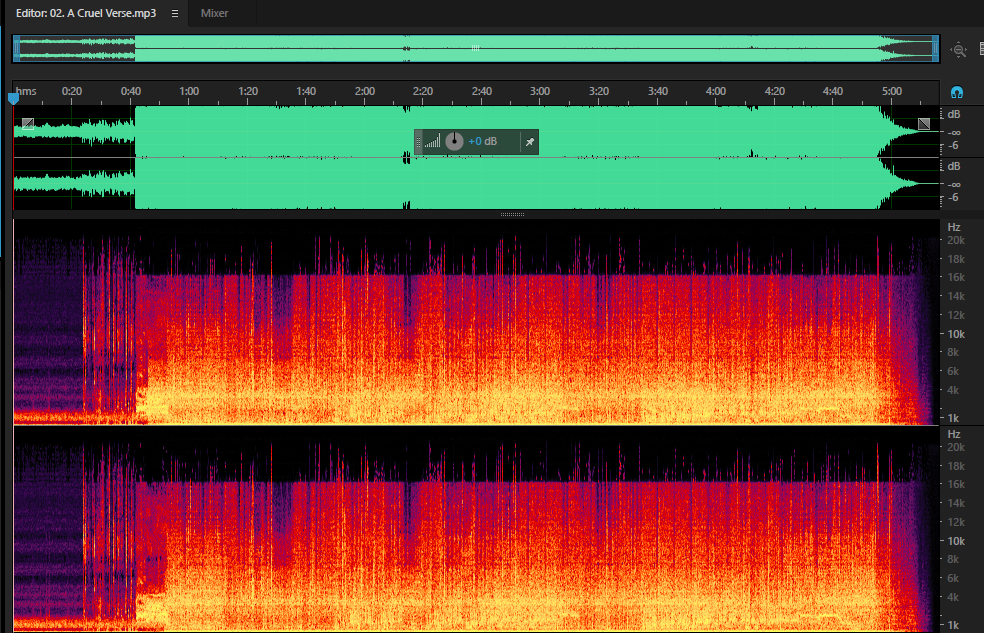Image resolution: width=984 pixels, height=633 pixels.
Task: Click the +0 dB value in the HUD
Action: pyautogui.click(x=483, y=142)
